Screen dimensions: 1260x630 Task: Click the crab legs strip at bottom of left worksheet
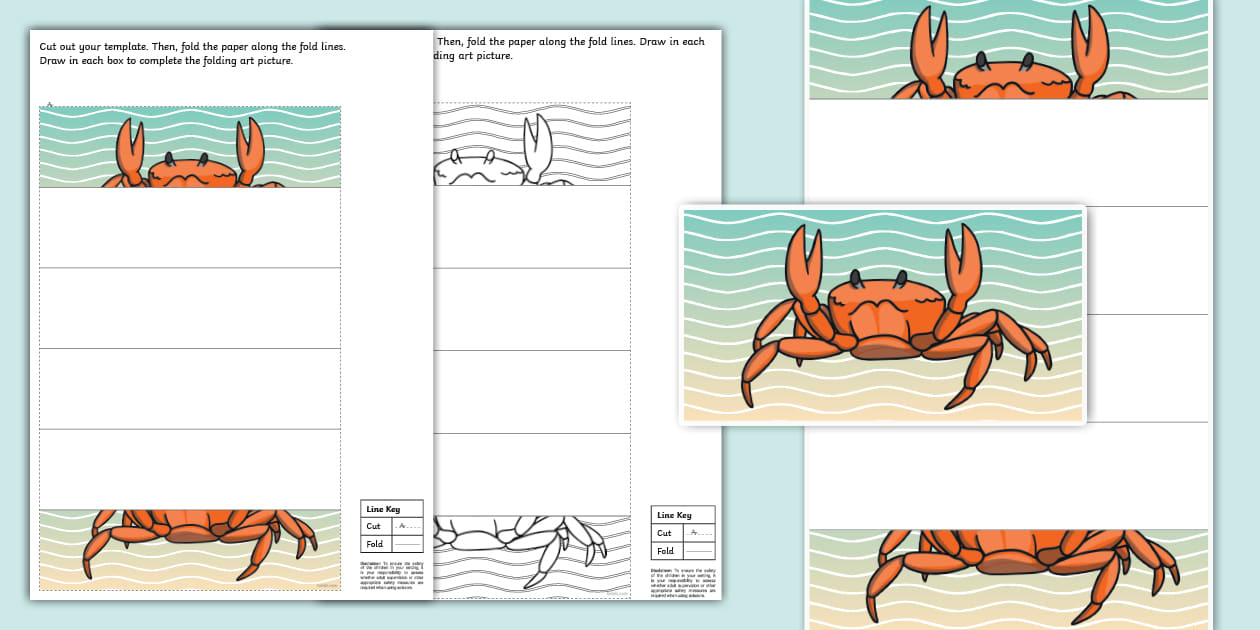point(190,548)
